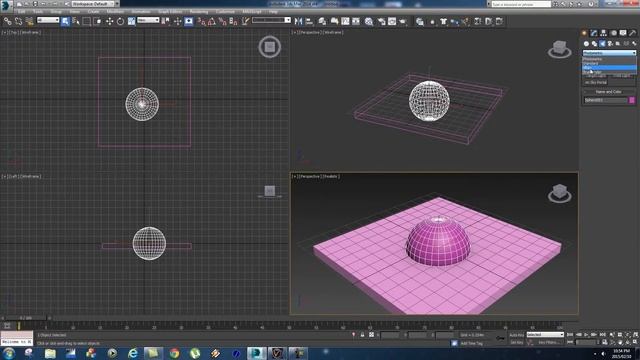Open Realistic shading label menu
This screenshot has width=640, height=360.
click(x=331, y=176)
